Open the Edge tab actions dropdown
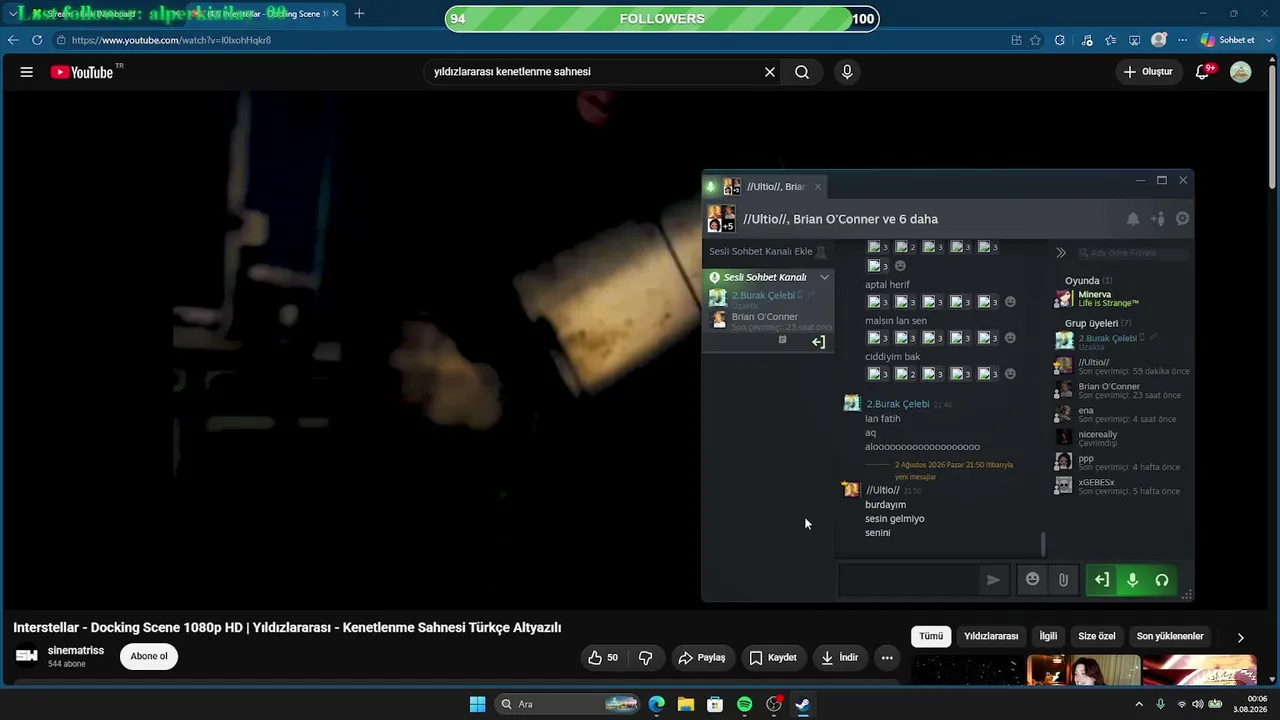1280x720 pixels. pos(13,14)
